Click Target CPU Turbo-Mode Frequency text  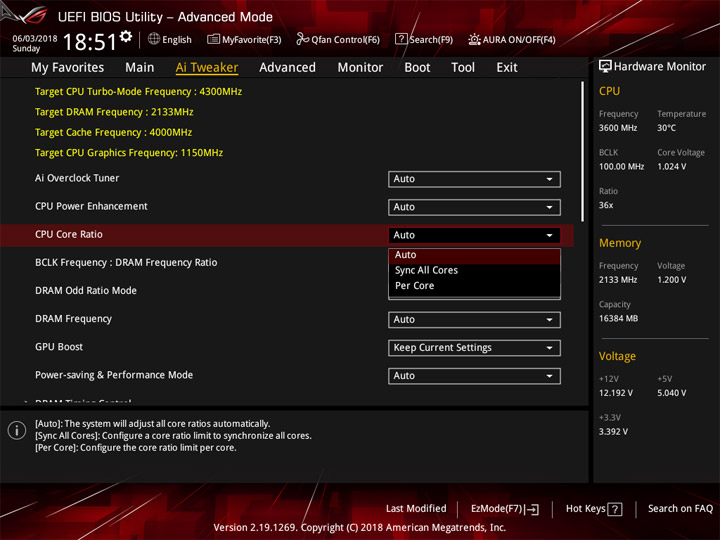point(138,91)
